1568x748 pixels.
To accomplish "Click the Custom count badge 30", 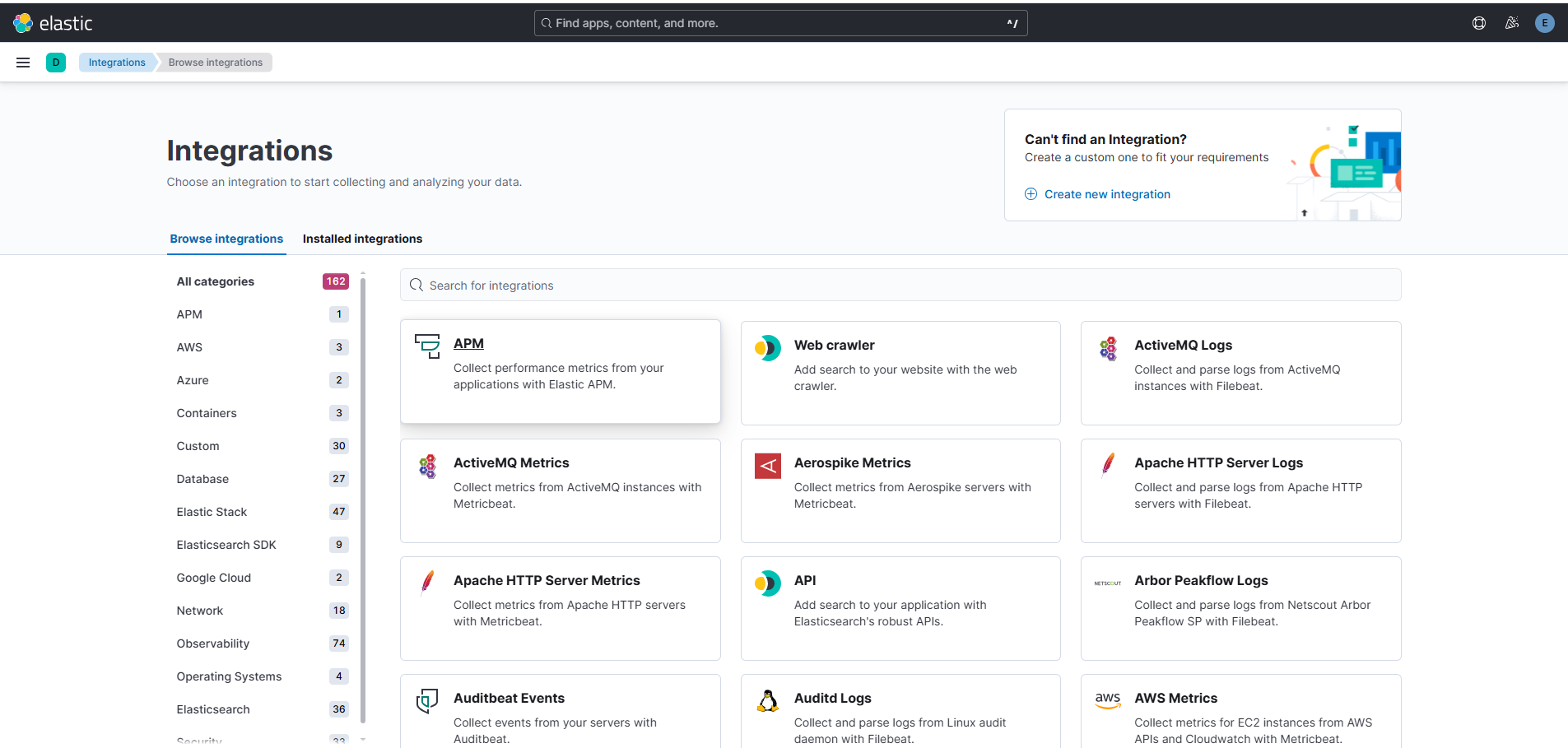I will (339, 446).
